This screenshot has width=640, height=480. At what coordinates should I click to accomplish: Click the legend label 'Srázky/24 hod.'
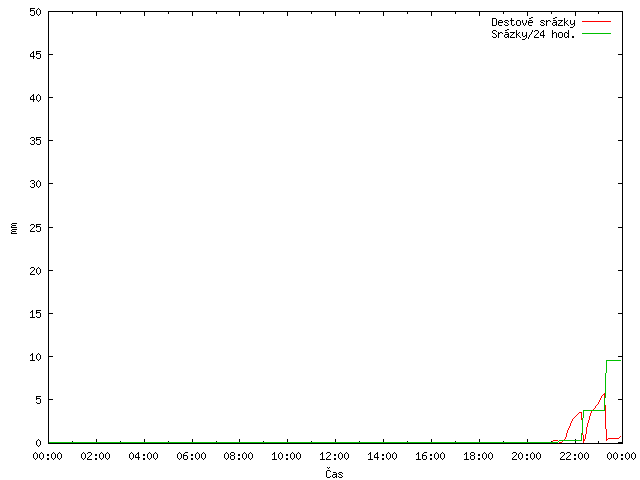(x=533, y=34)
